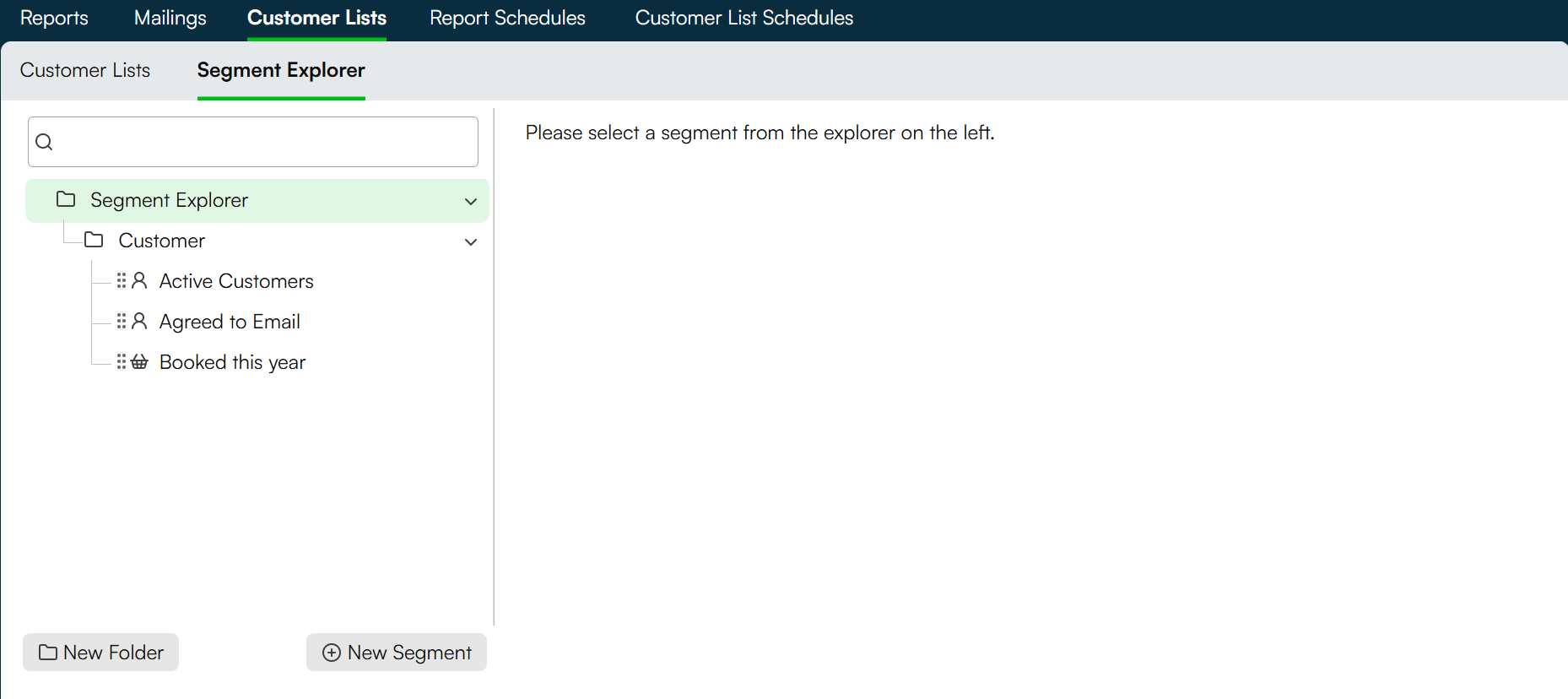
Task: Open the Agreed to Email segment
Action: click(x=230, y=322)
